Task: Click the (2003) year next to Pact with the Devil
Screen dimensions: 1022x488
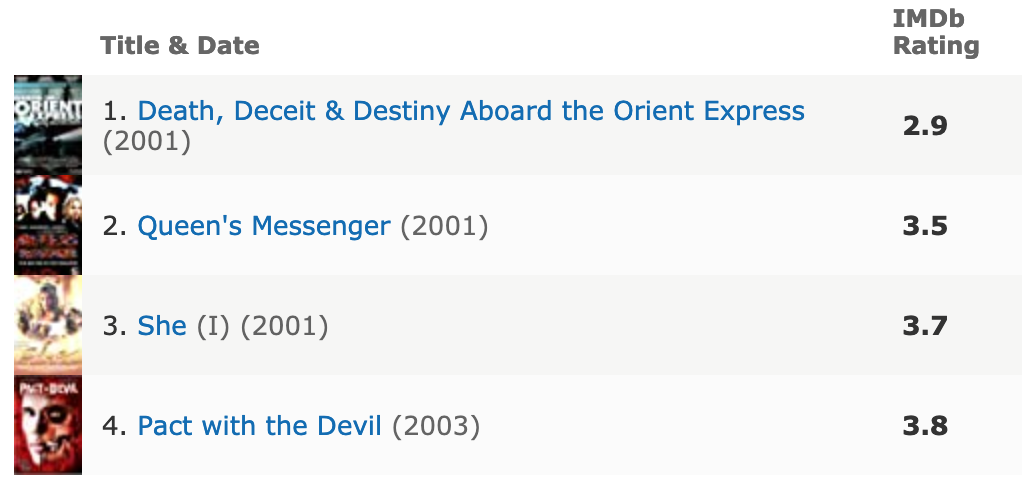Action: (x=435, y=426)
